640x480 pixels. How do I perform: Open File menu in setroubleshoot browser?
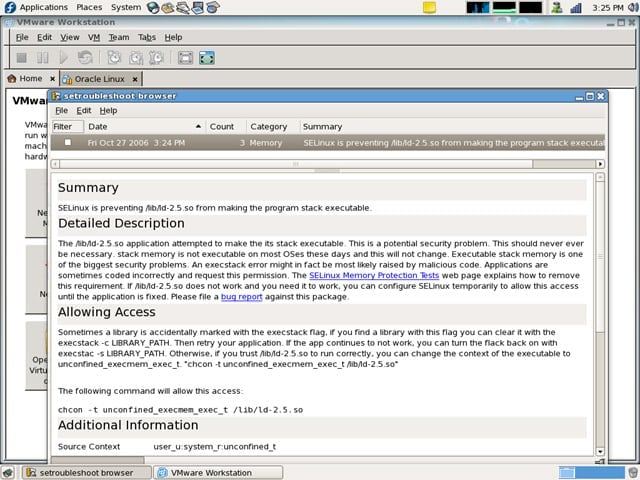click(62, 110)
